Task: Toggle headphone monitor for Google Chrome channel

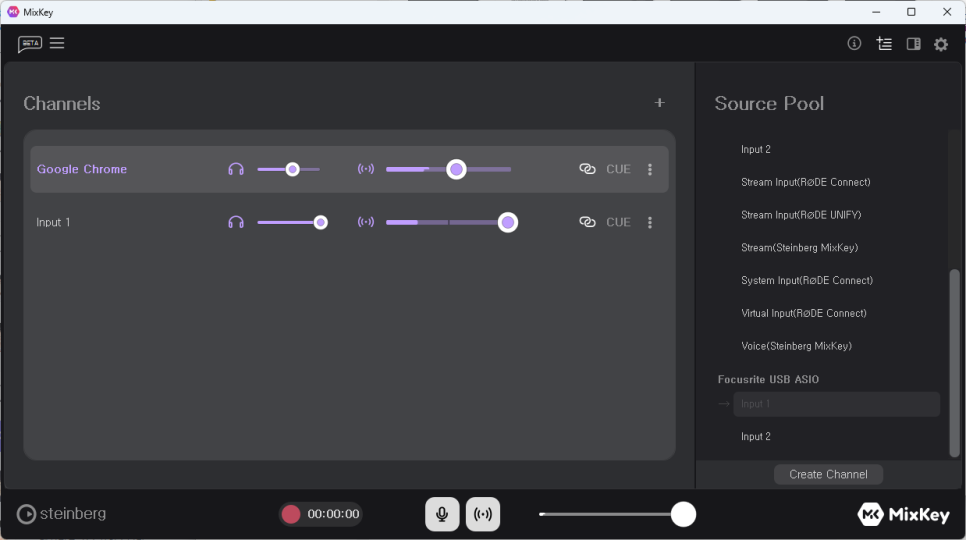Action: [236, 169]
